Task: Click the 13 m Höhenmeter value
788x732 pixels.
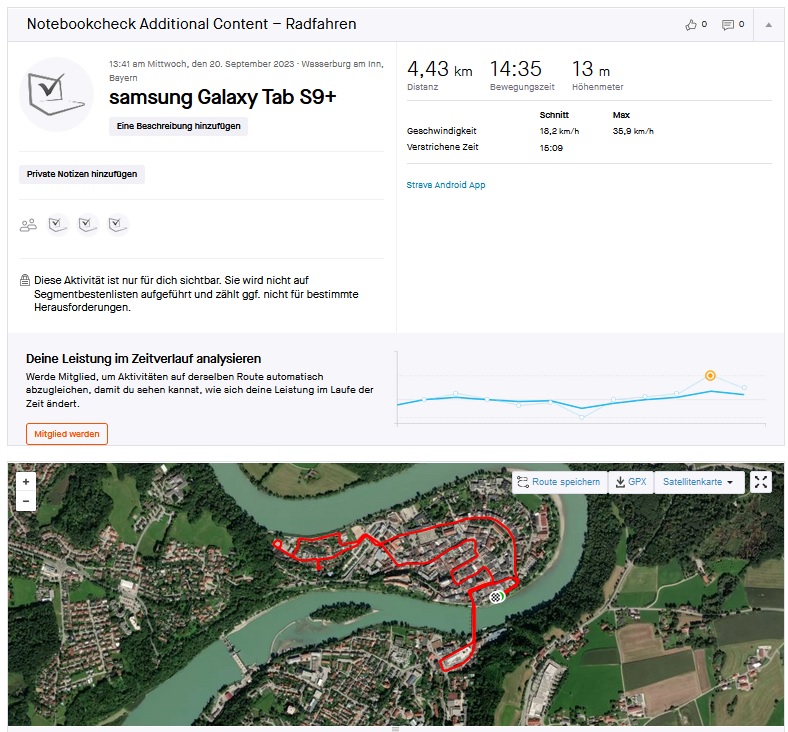Action: pyautogui.click(x=591, y=69)
